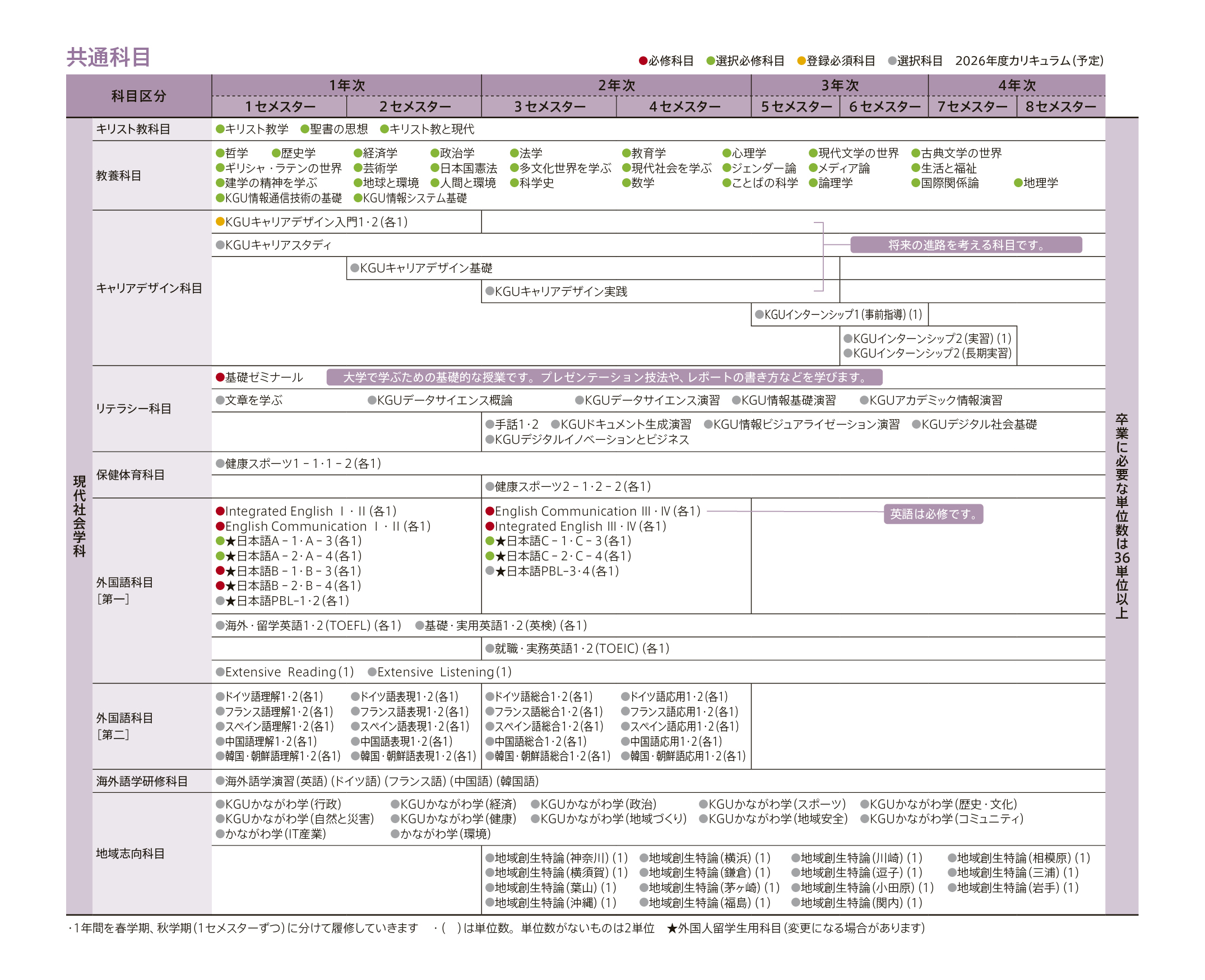Click 海外·留学英語1·2(TOEFL)(各1) course
Viewport: 1205px width, 980px height.
[x=309, y=625]
